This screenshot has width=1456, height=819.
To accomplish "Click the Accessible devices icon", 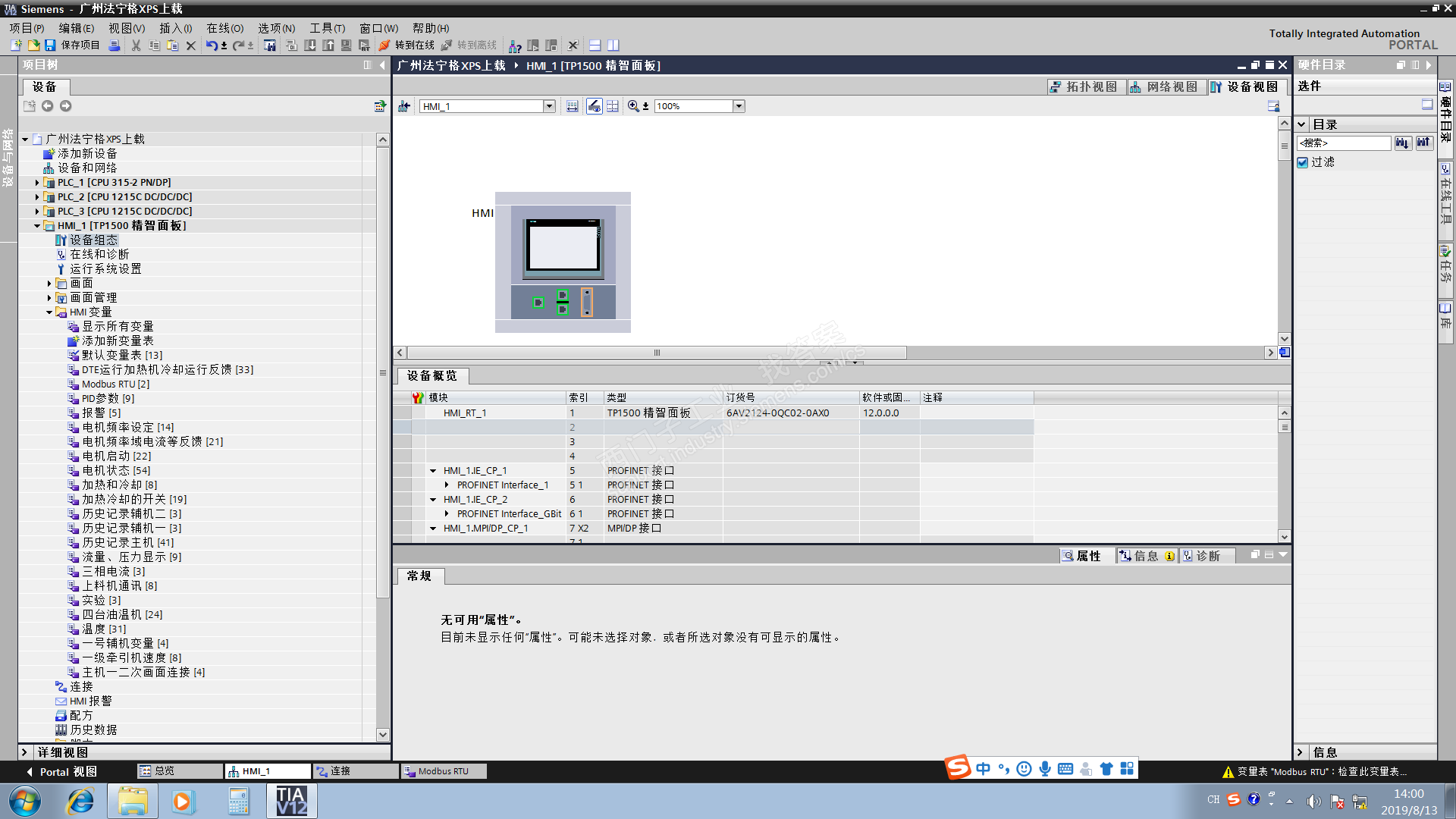I will (x=515, y=45).
